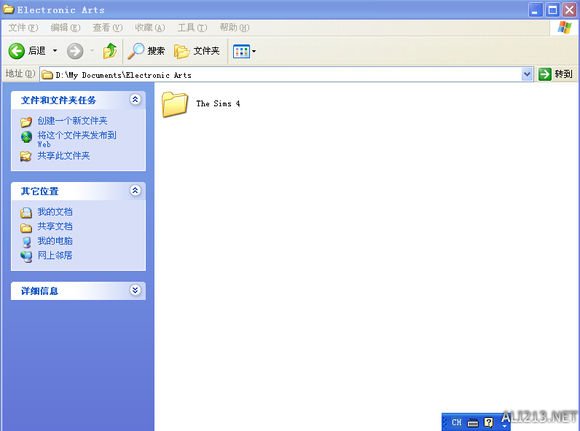
Task: Click the 搜索 search magnifier button
Action: [146, 51]
